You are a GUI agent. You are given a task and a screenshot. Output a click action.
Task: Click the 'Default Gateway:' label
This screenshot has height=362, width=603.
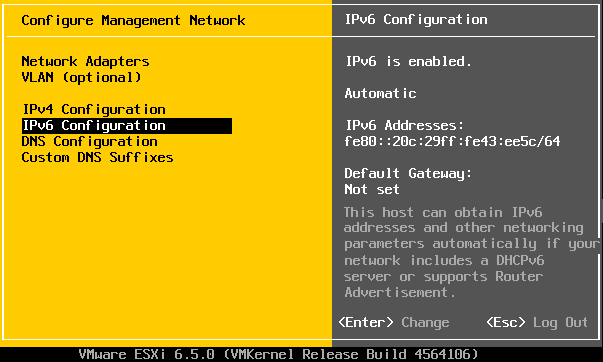(x=408, y=173)
